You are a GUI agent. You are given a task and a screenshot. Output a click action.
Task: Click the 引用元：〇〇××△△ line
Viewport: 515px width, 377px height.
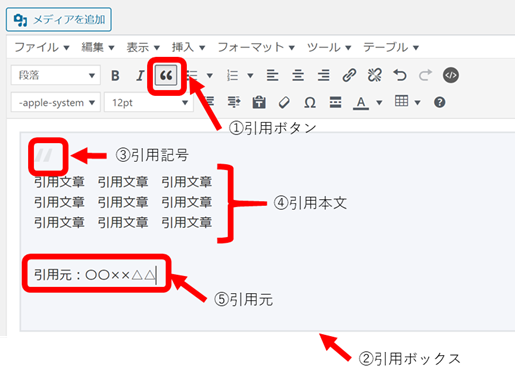pos(95,275)
